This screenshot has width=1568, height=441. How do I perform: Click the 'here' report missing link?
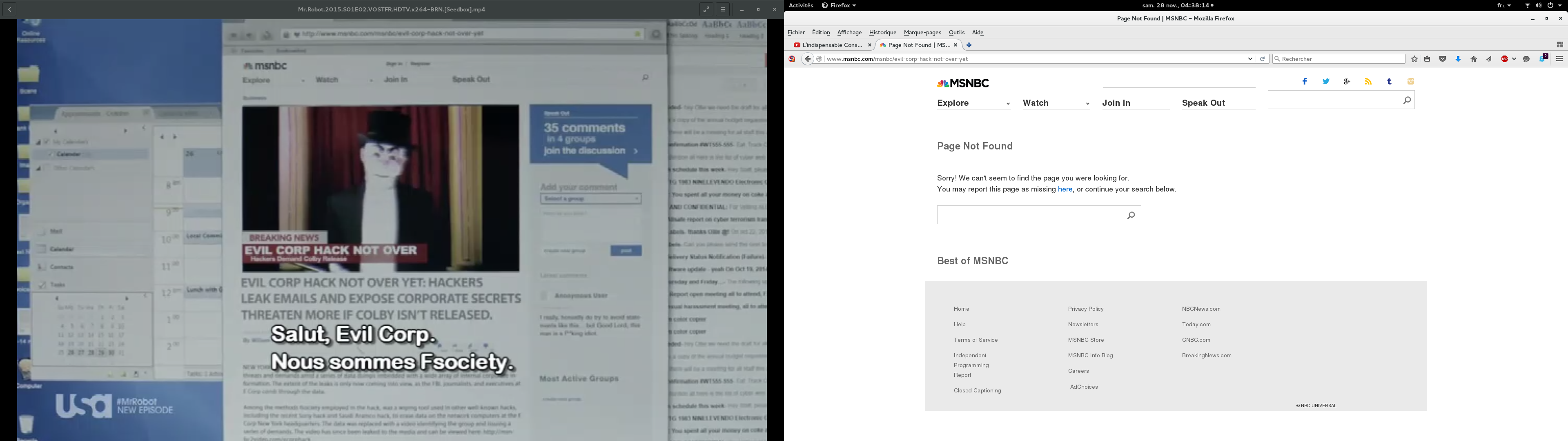coord(1065,189)
